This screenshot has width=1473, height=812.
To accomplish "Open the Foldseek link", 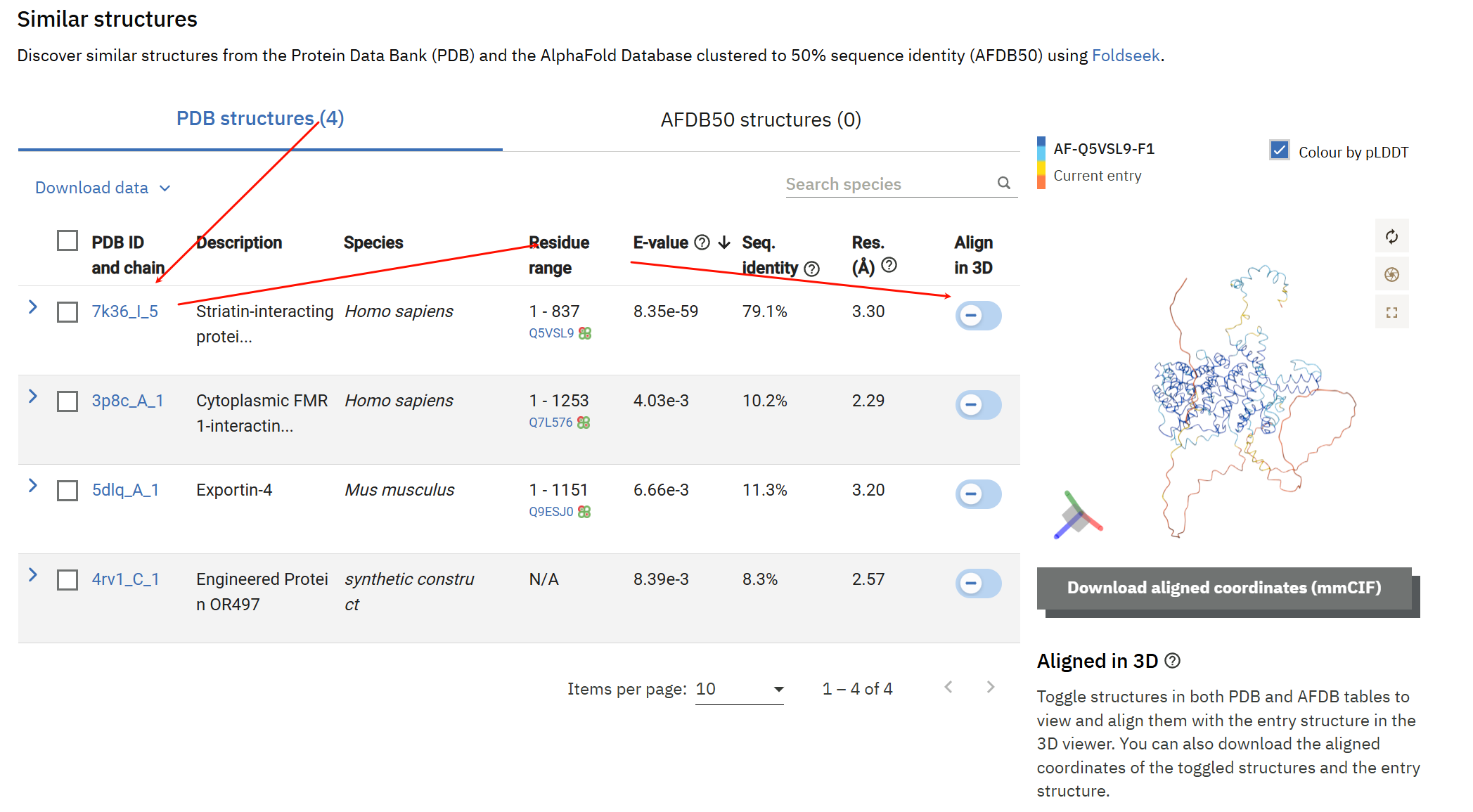I will point(1125,56).
